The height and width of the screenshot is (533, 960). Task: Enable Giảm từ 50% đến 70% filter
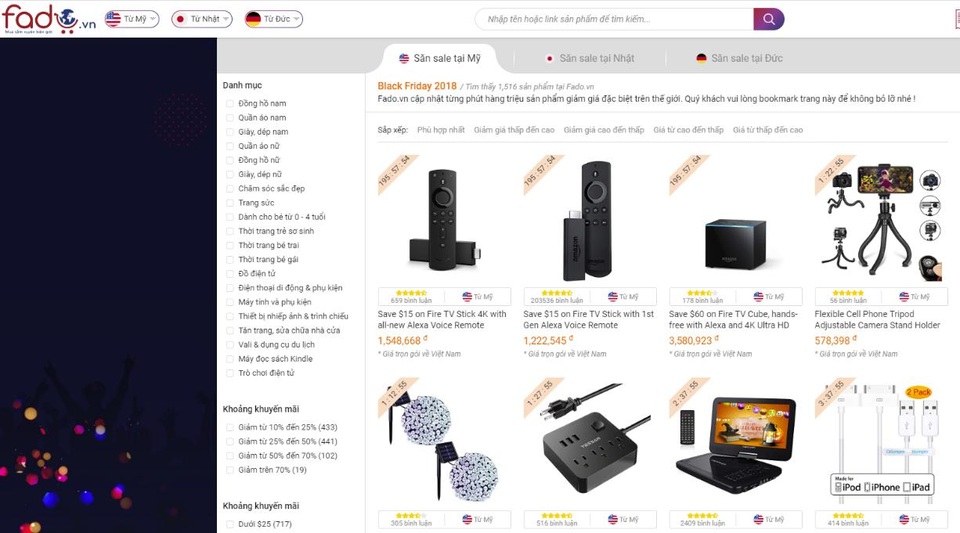coord(230,455)
